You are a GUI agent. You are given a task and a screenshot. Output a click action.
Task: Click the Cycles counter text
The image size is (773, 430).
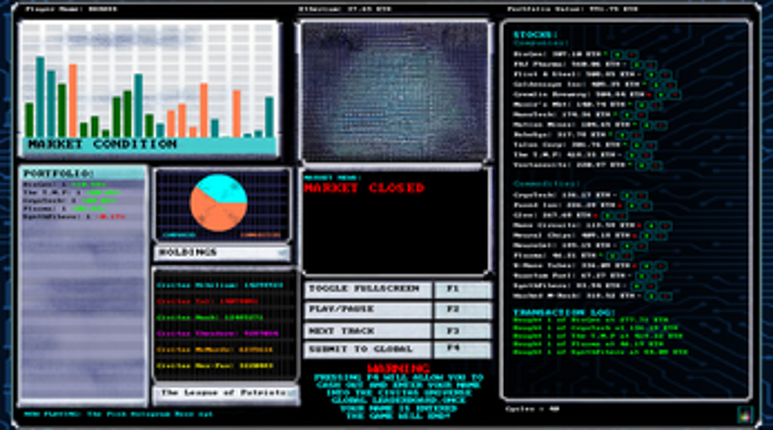tap(532, 409)
